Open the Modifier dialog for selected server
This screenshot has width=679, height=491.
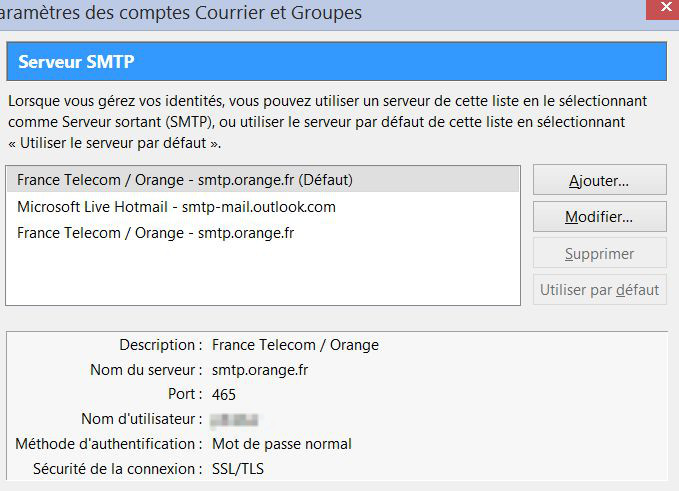tap(599, 216)
